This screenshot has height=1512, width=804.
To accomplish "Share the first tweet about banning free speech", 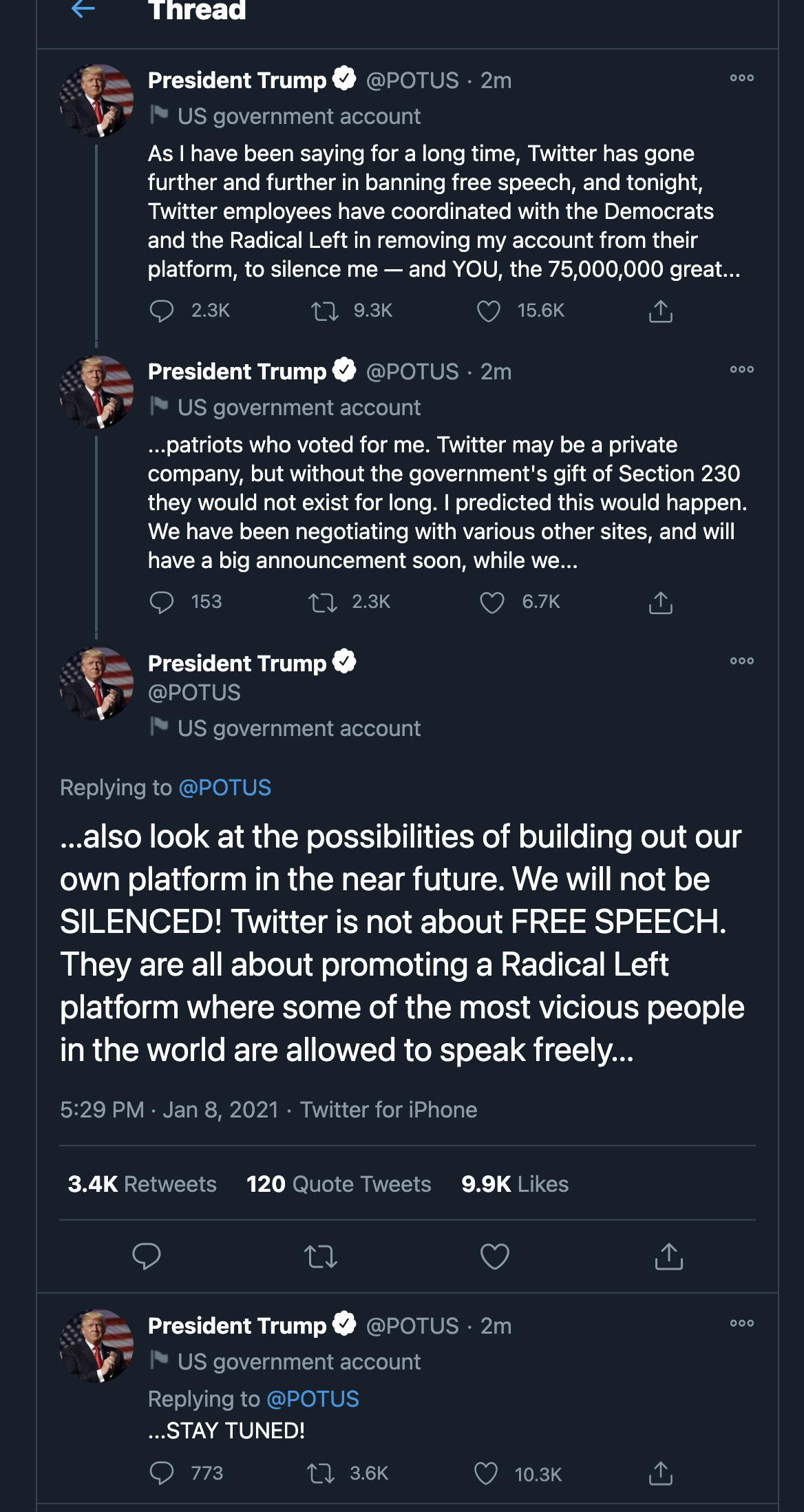I will point(660,311).
